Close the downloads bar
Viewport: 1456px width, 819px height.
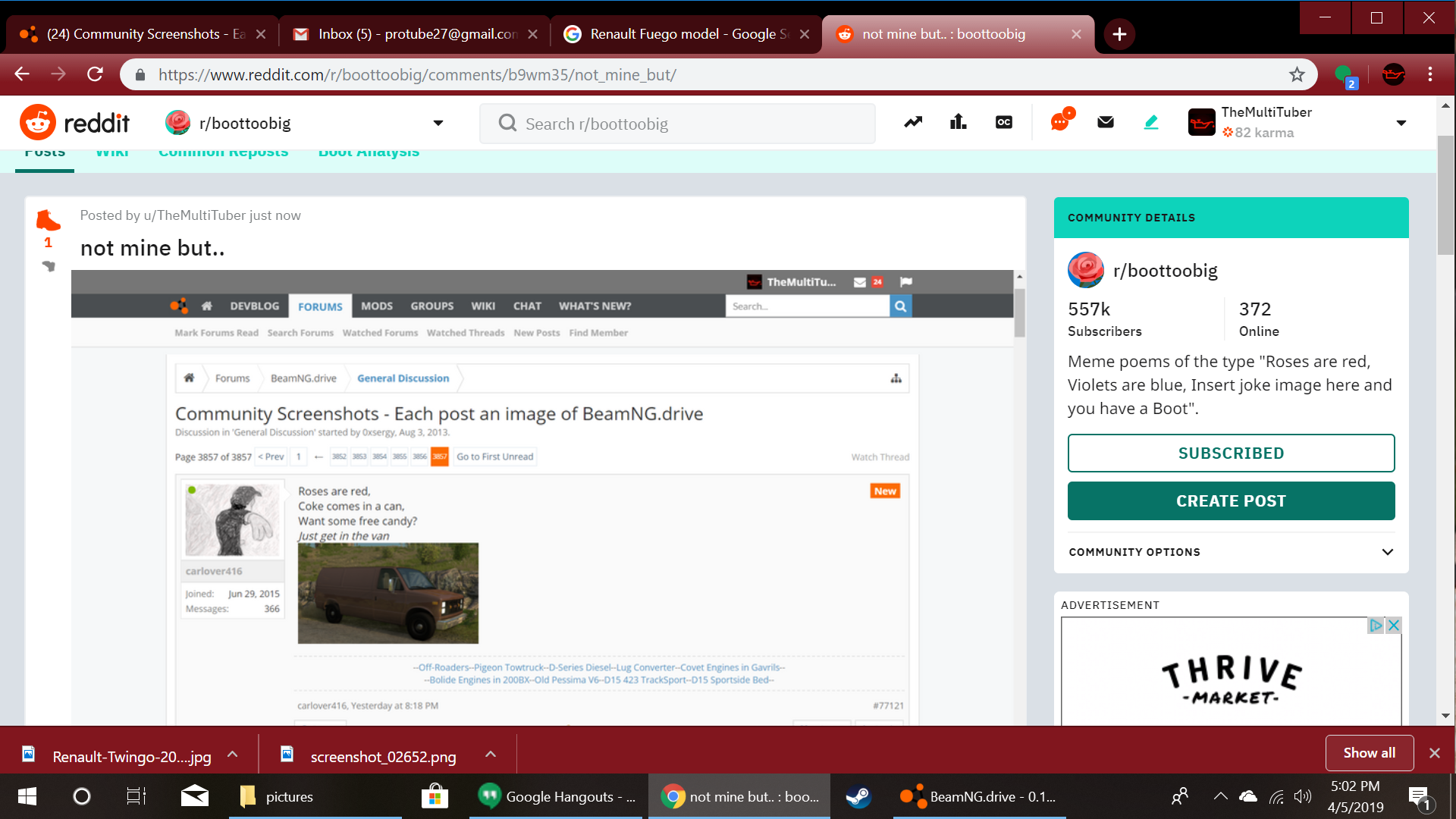[x=1434, y=753]
